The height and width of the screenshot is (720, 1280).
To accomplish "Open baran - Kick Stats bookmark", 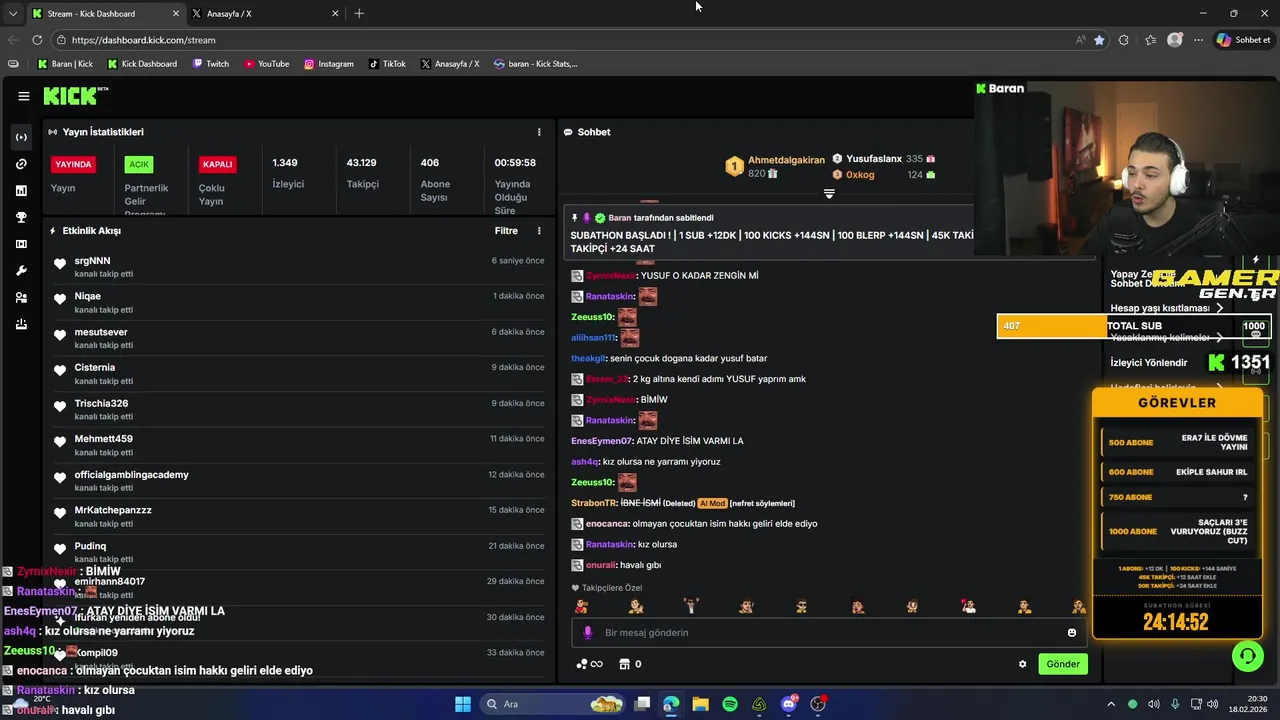I will point(535,64).
